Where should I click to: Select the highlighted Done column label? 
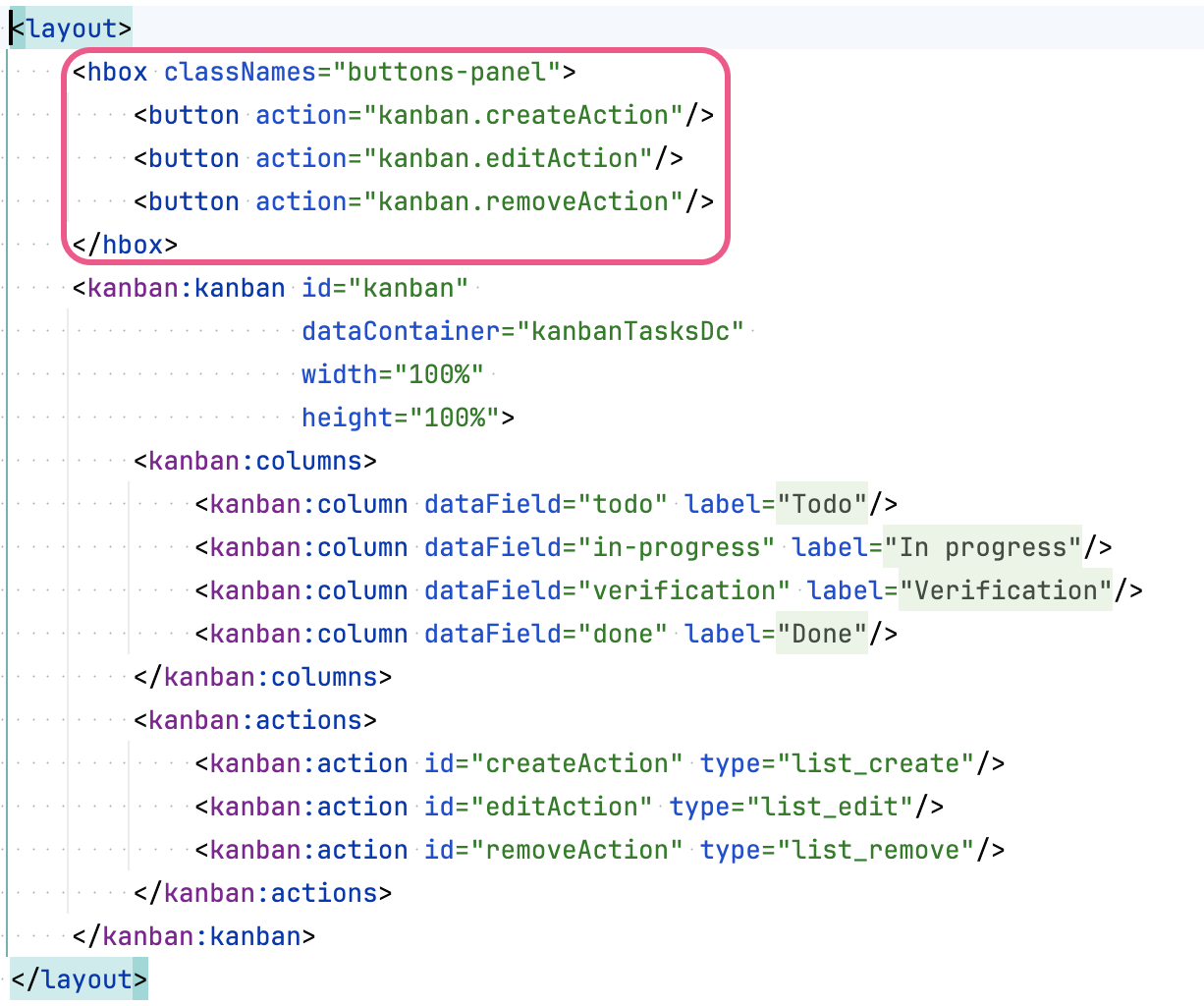(x=822, y=634)
